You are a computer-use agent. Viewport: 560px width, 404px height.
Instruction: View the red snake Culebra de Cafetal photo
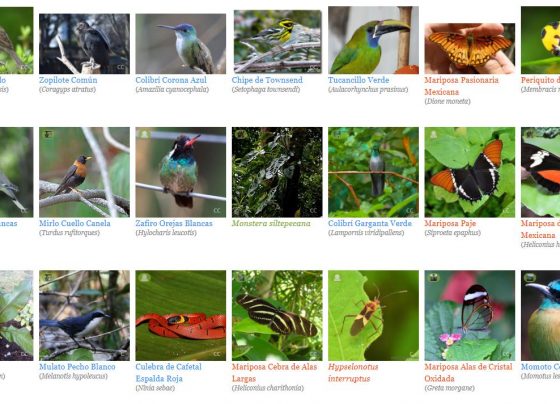point(181,315)
